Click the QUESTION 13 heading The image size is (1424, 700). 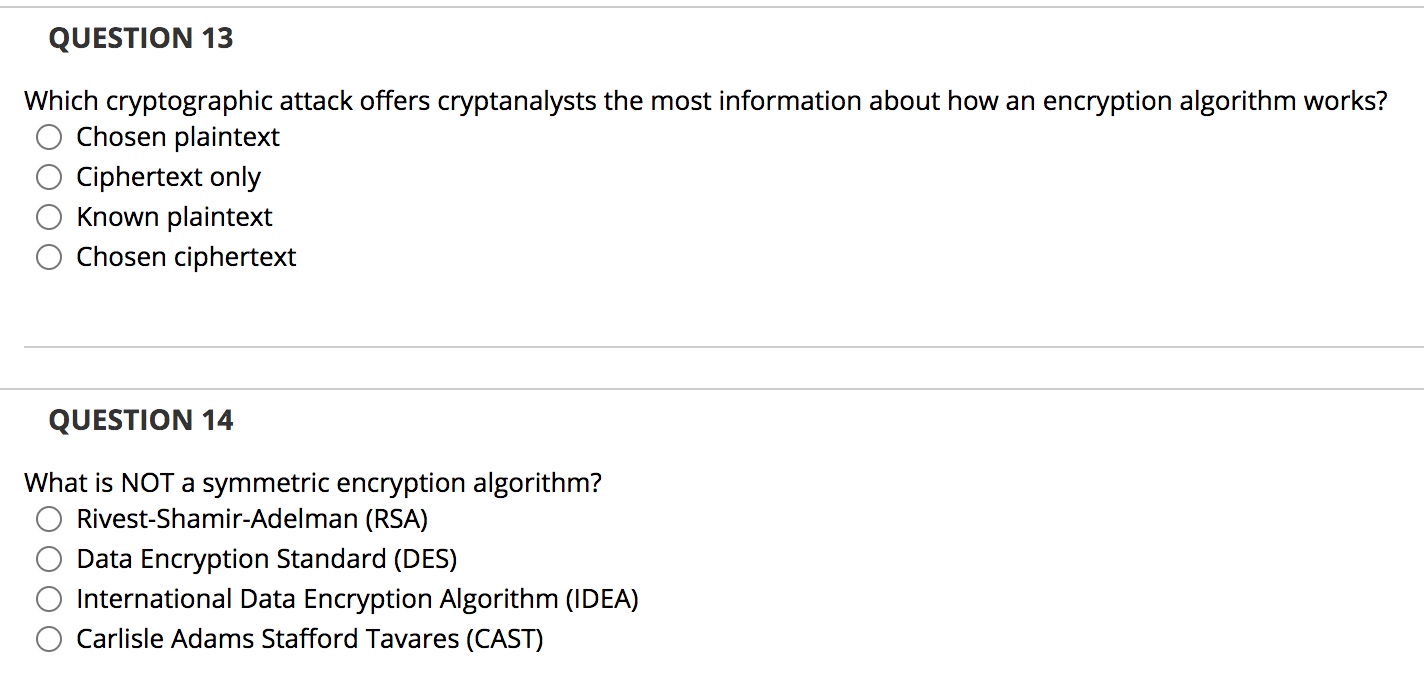pyautogui.click(x=140, y=38)
